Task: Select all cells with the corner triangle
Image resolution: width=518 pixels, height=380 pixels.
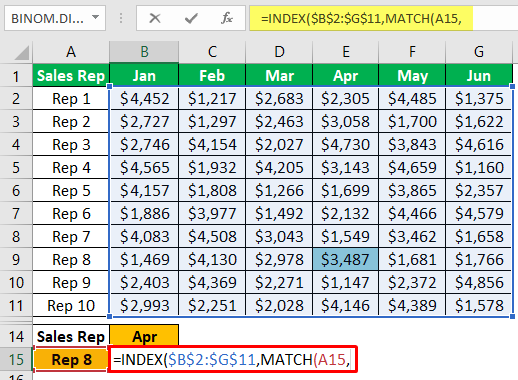Action: point(21,53)
